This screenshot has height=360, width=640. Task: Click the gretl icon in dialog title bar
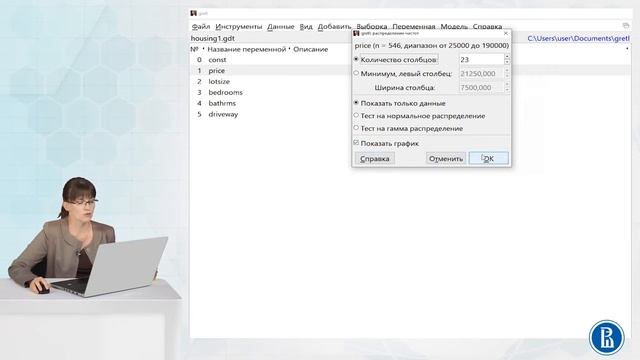[356, 33]
